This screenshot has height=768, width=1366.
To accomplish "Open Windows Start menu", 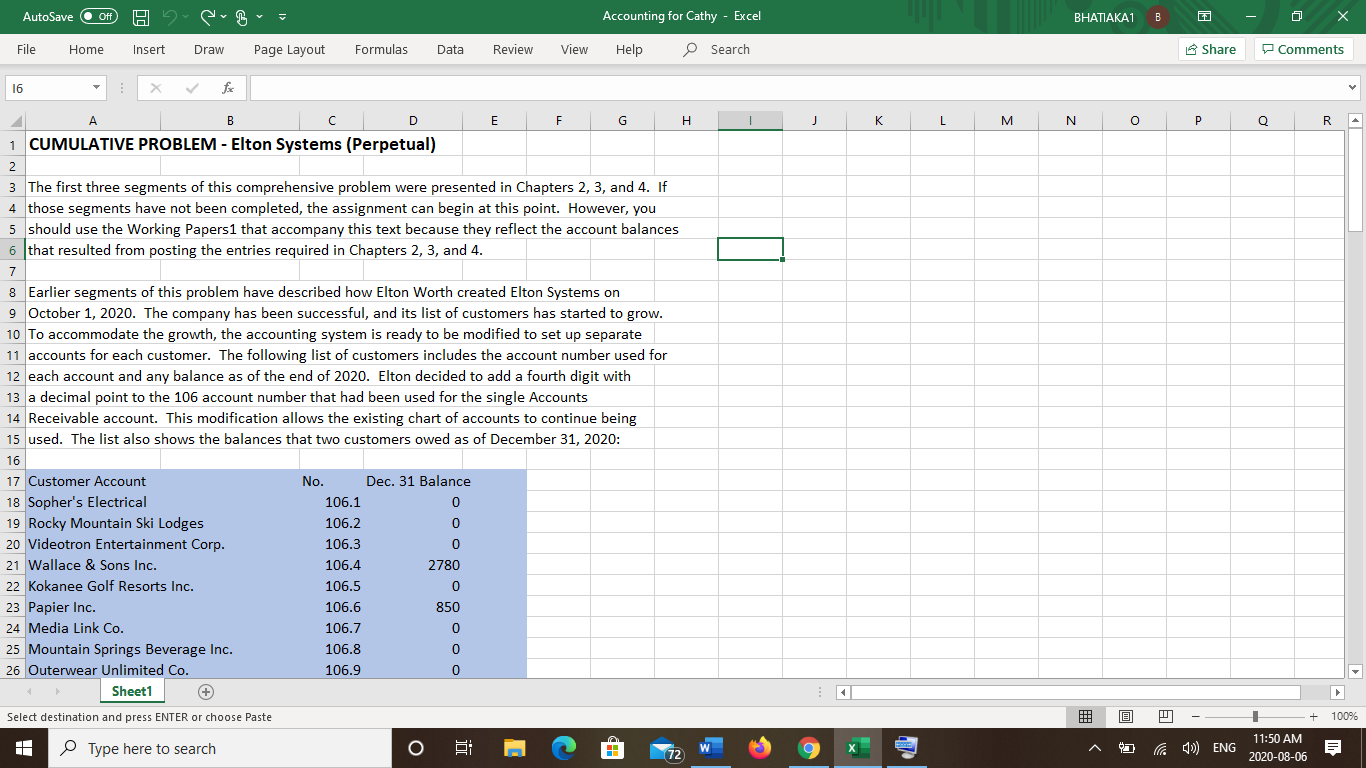I will pyautogui.click(x=24, y=748).
